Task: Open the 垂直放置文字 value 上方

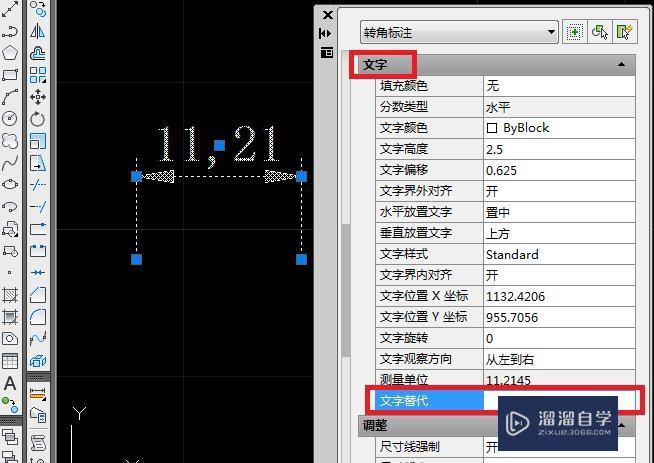Action: click(559, 233)
